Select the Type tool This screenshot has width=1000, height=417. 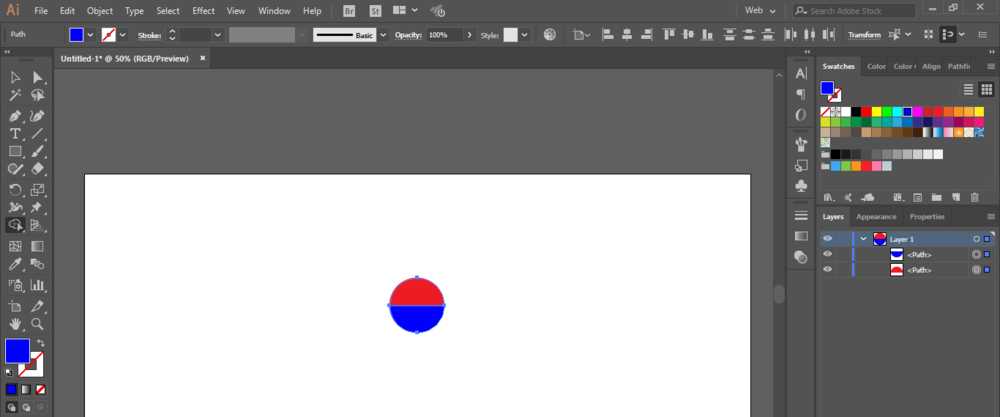tap(15, 134)
